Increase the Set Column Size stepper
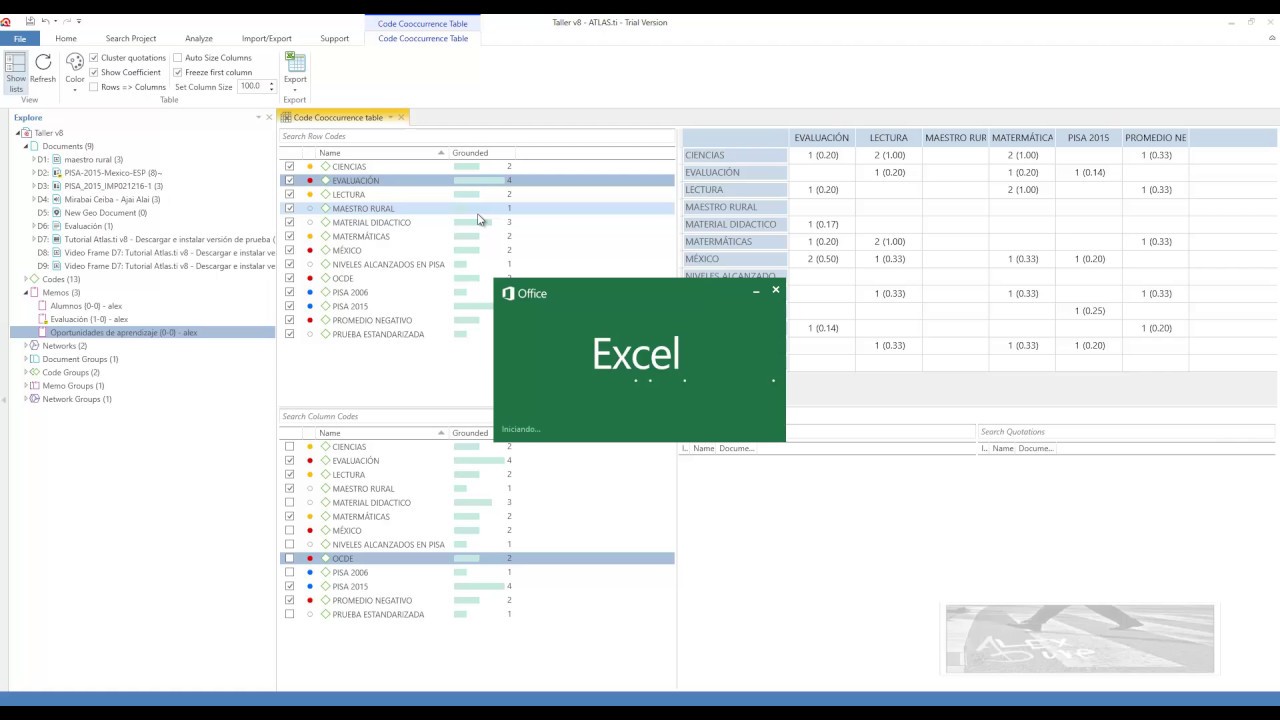The height and width of the screenshot is (720, 1280). (x=271, y=84)
